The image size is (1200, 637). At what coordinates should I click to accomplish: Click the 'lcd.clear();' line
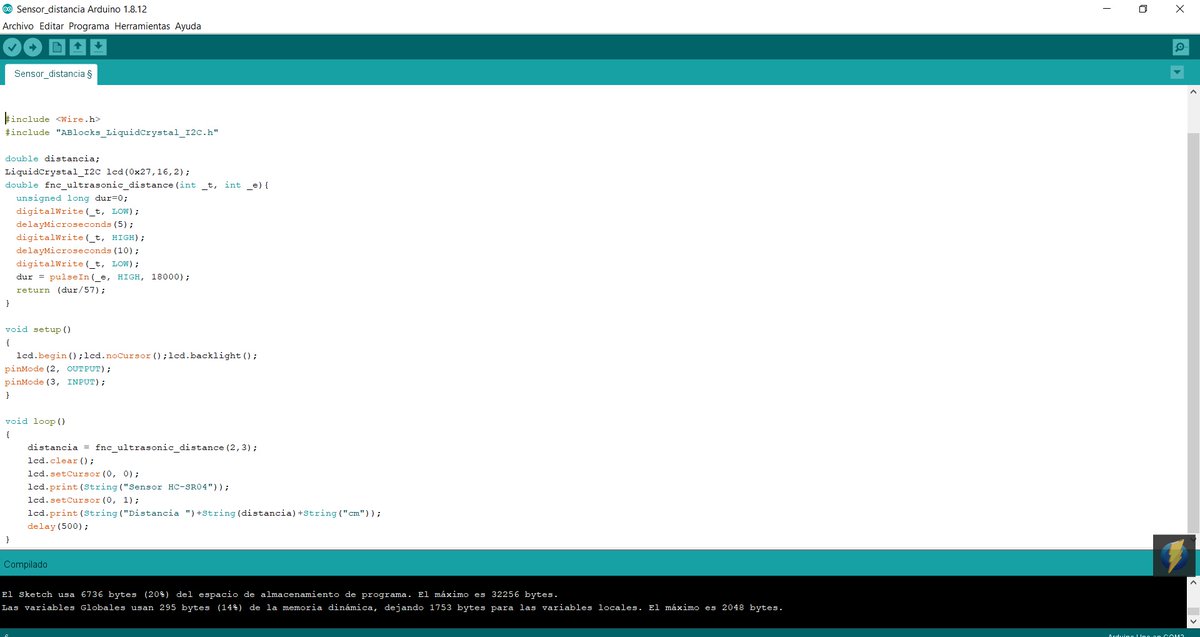[x=60, y=460]
